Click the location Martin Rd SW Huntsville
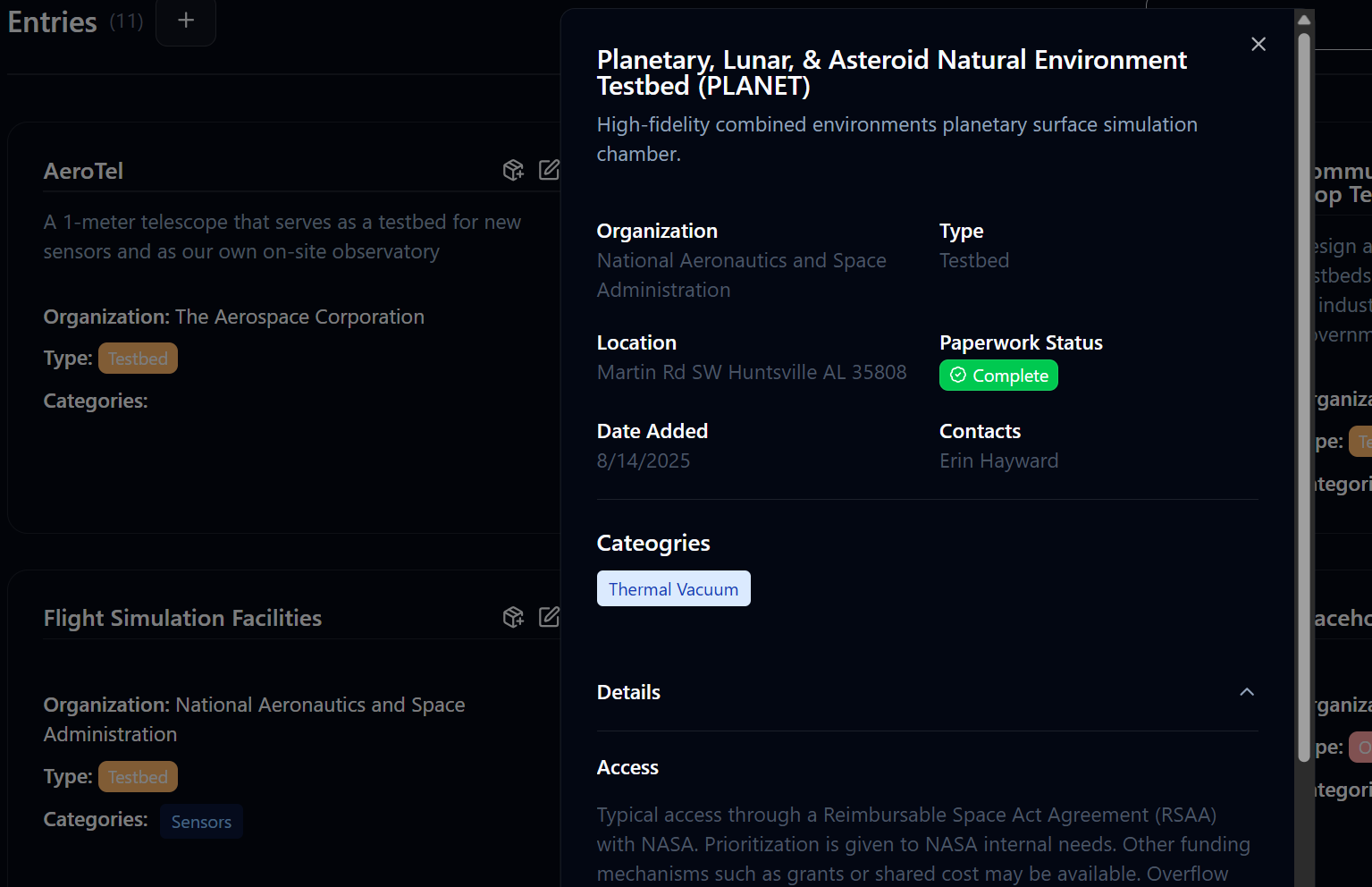The height and width of the screenshot is (887, 1372). [x=752, y=372]
